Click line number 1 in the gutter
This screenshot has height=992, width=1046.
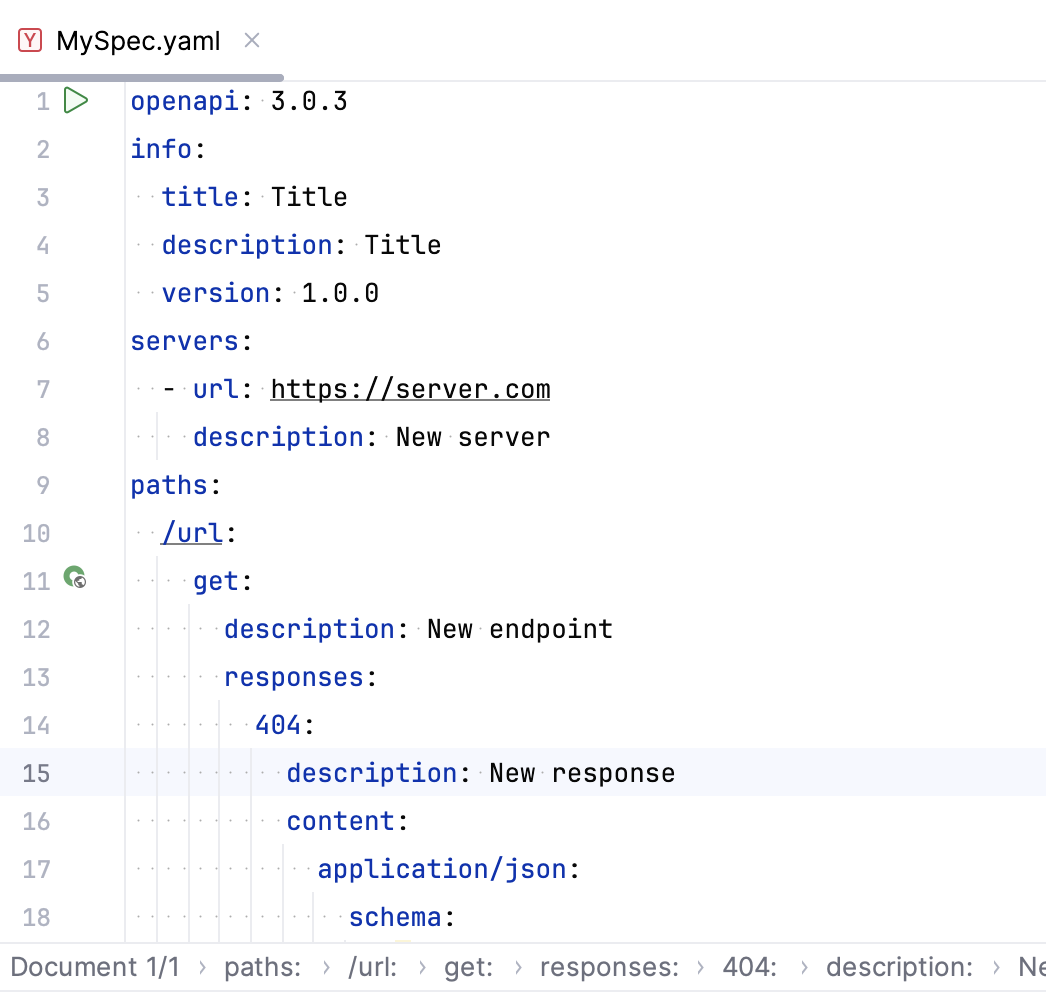[x=42, y=100]
